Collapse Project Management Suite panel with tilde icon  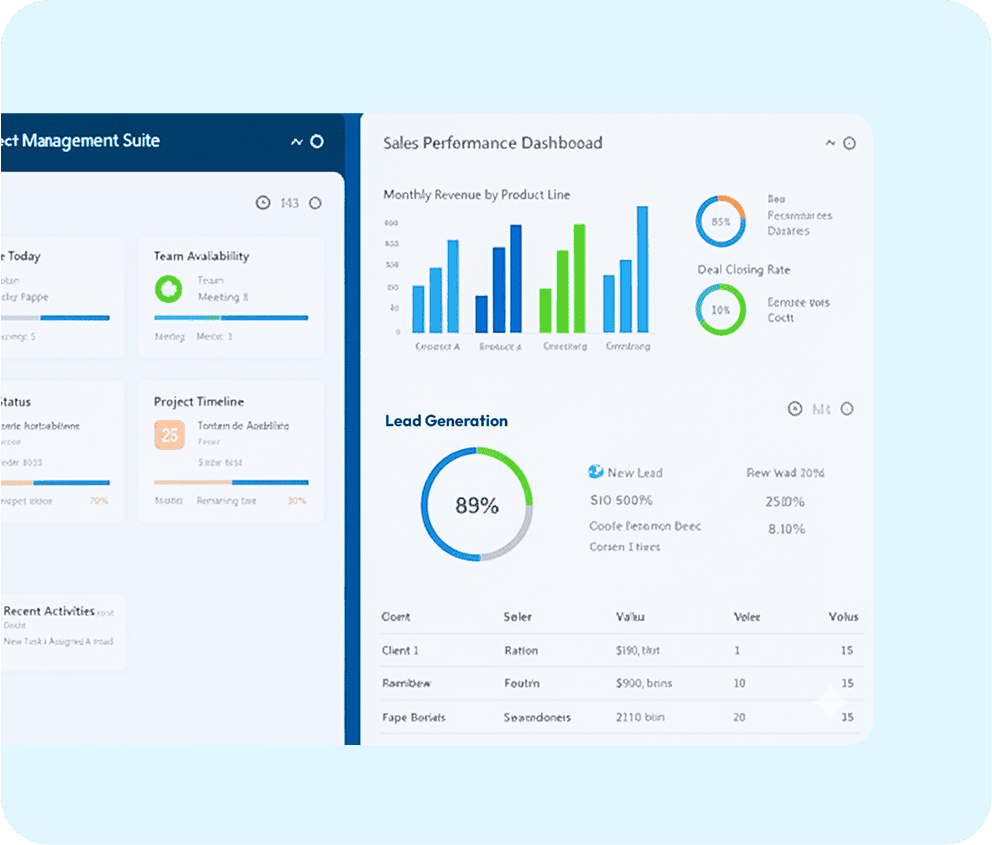pyautogui.click(x=296, y=142)
